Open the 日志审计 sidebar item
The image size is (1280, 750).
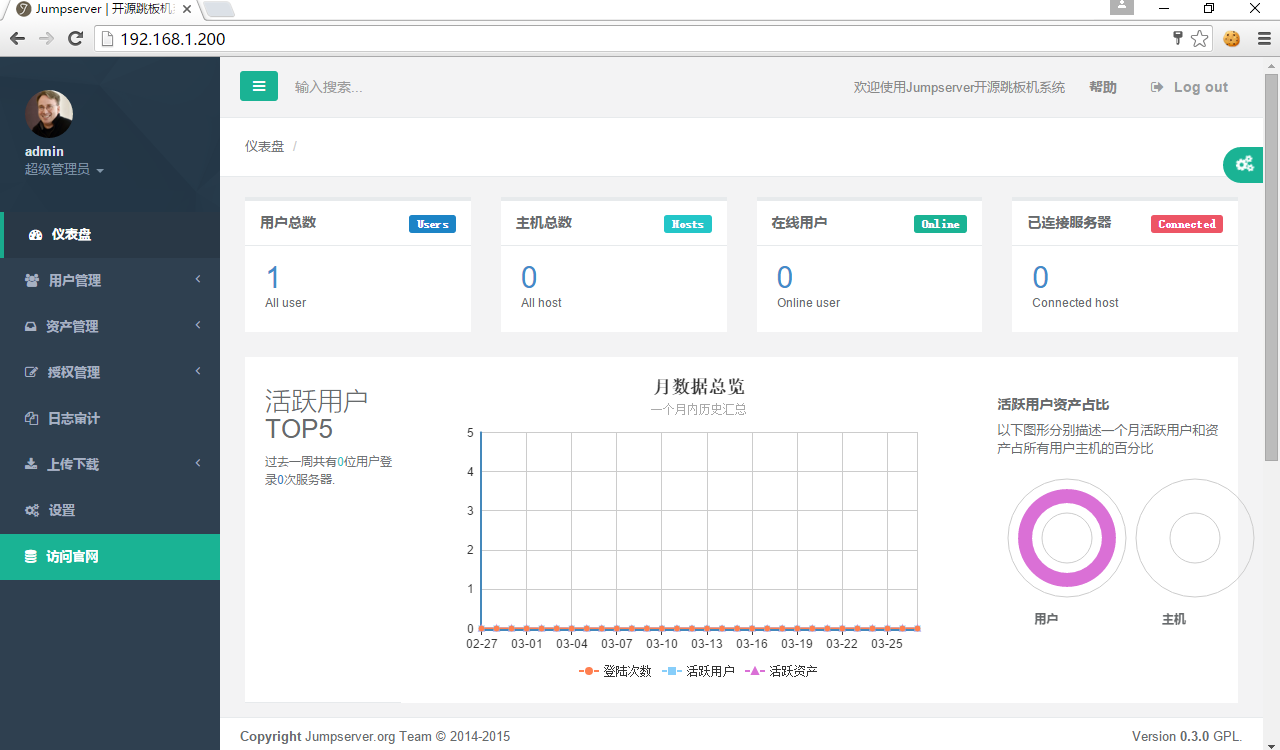[x=110, y=419]
